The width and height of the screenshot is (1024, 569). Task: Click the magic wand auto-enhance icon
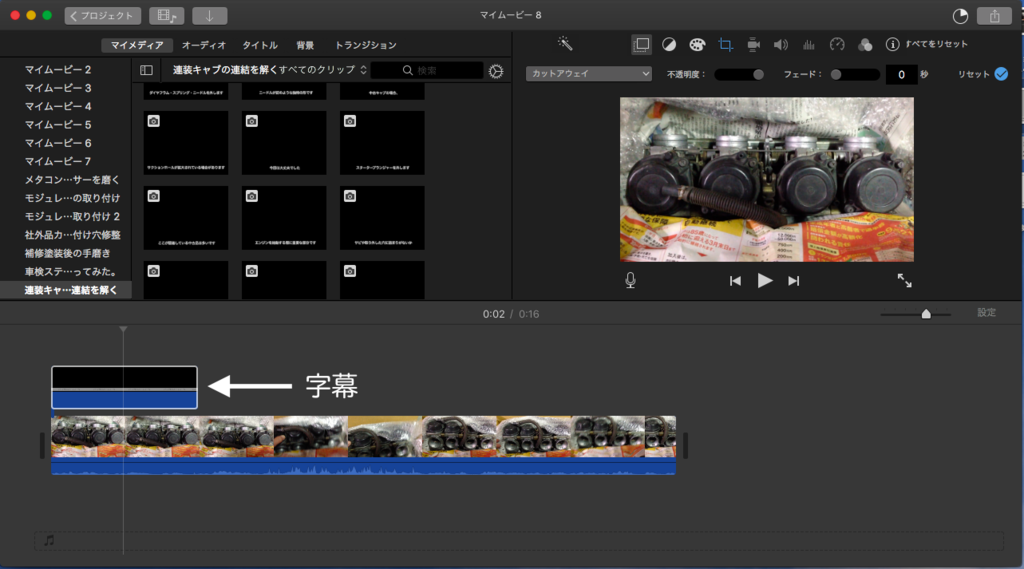tap(565, 44)
